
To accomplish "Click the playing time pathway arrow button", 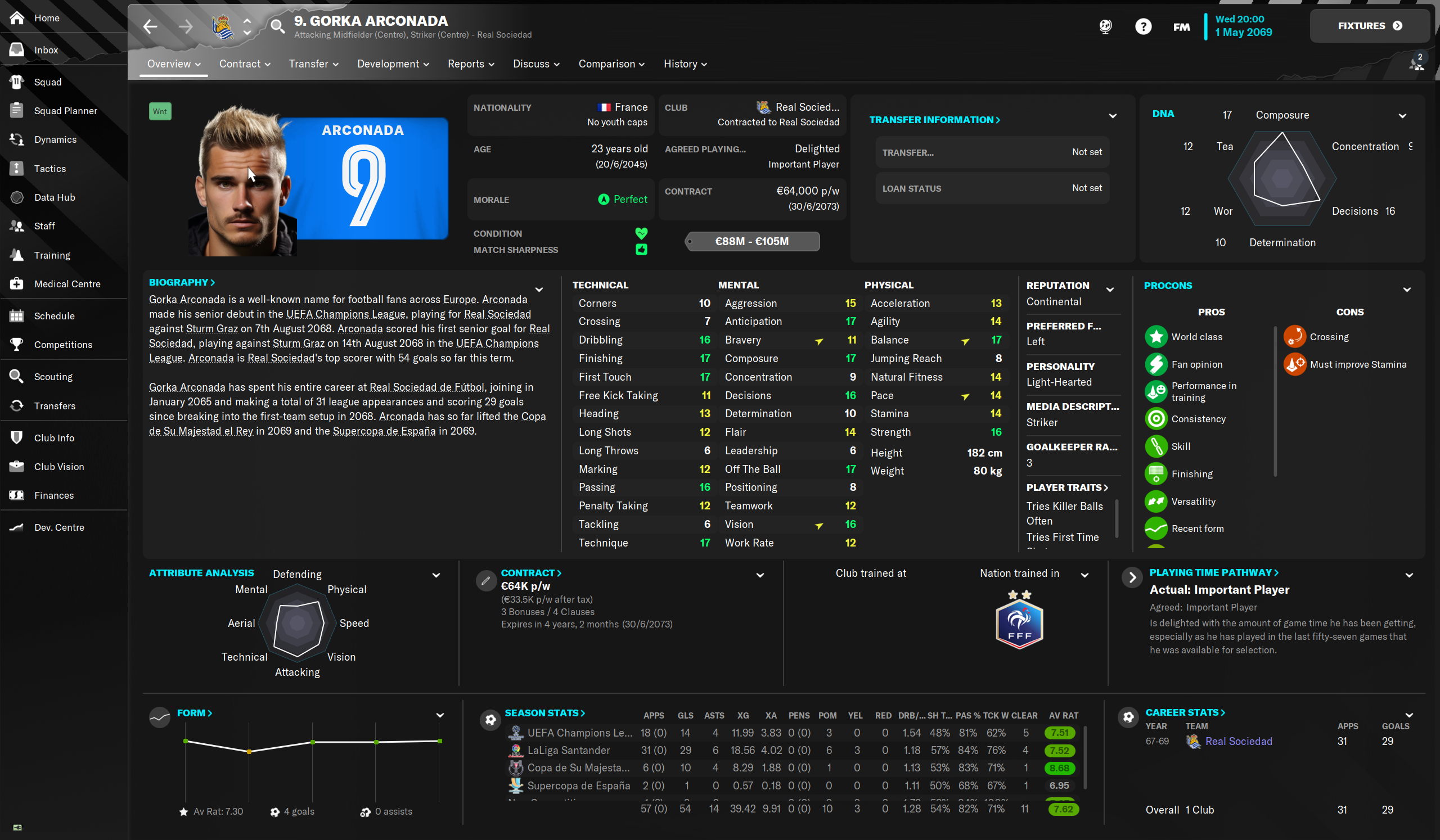I will (1132, 577).
